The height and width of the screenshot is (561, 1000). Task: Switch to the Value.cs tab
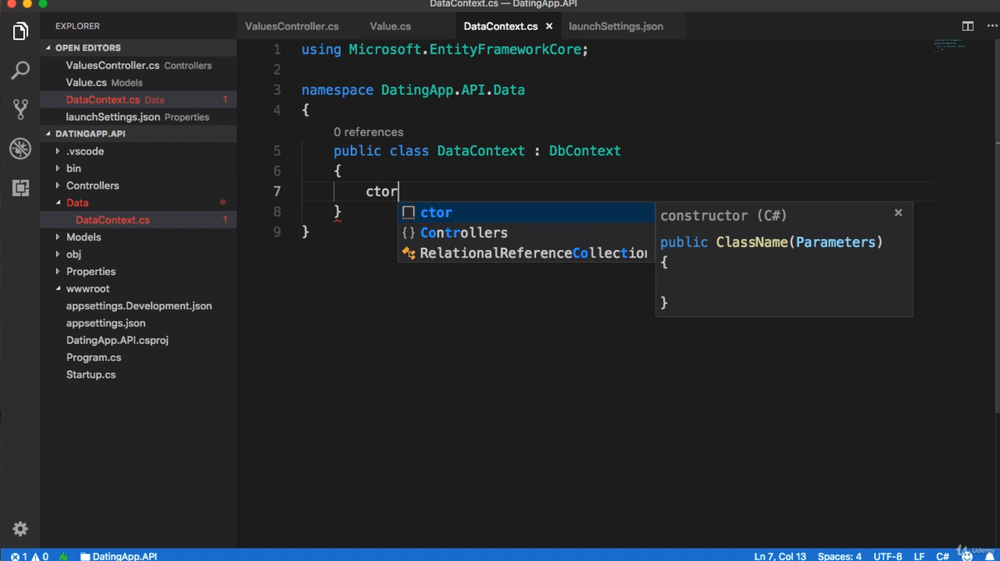tap(390, 26)
